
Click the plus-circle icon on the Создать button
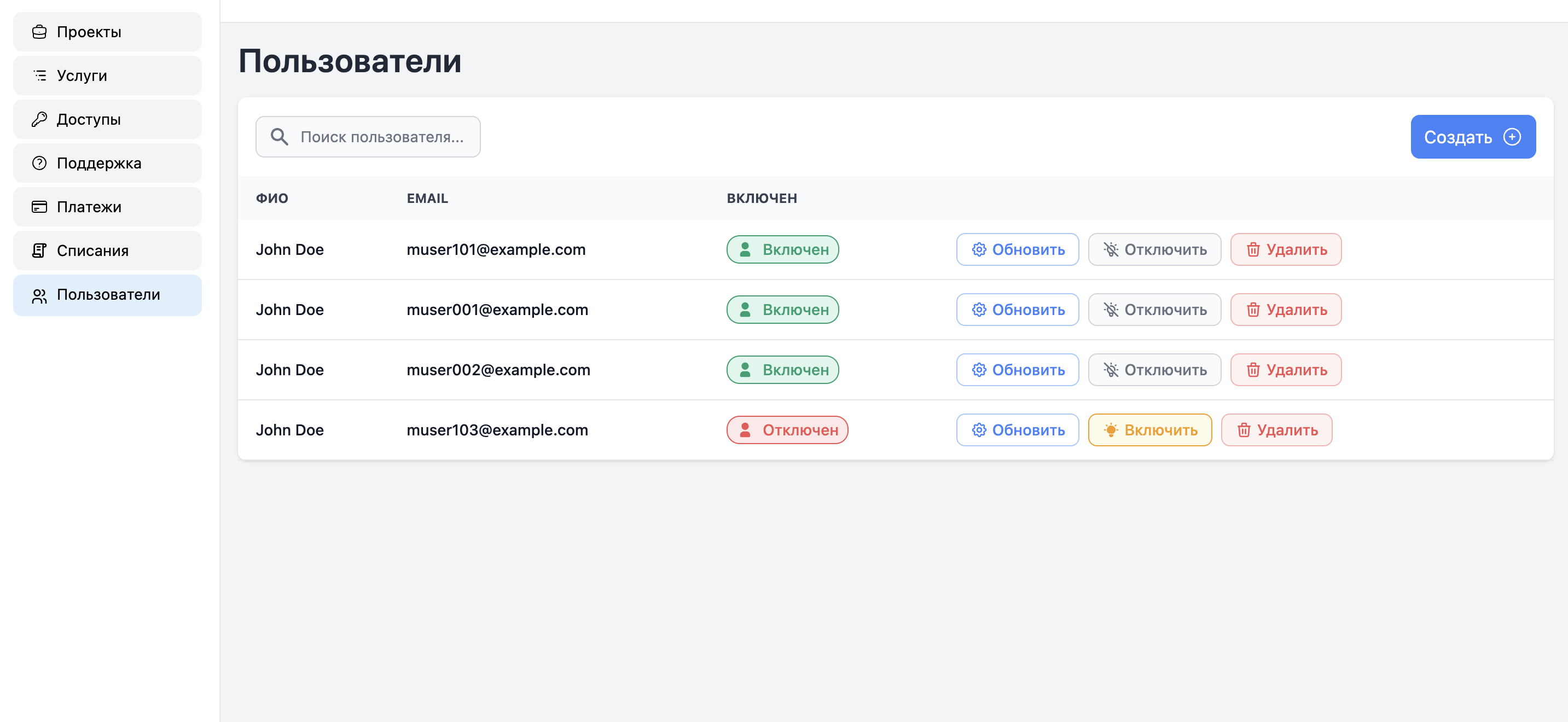click(1512, 137)
